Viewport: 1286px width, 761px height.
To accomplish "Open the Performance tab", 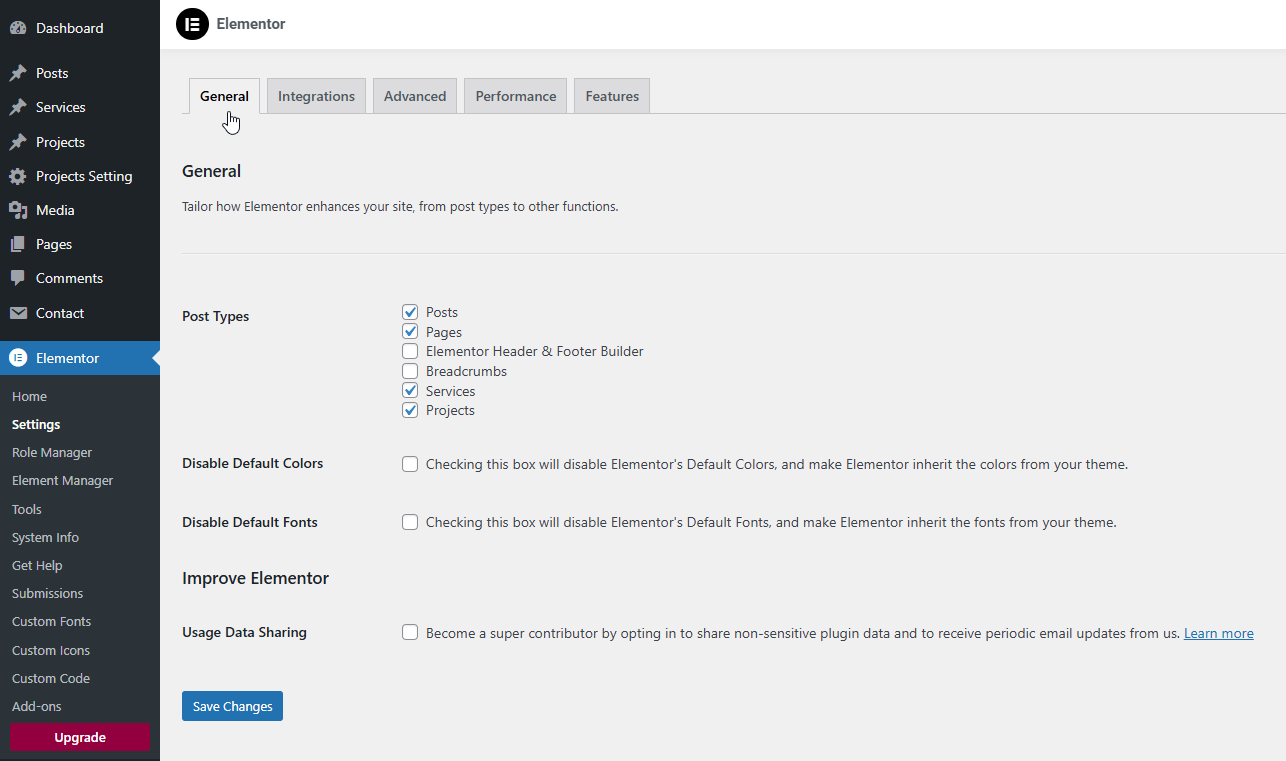I will [x=515, y=96].
